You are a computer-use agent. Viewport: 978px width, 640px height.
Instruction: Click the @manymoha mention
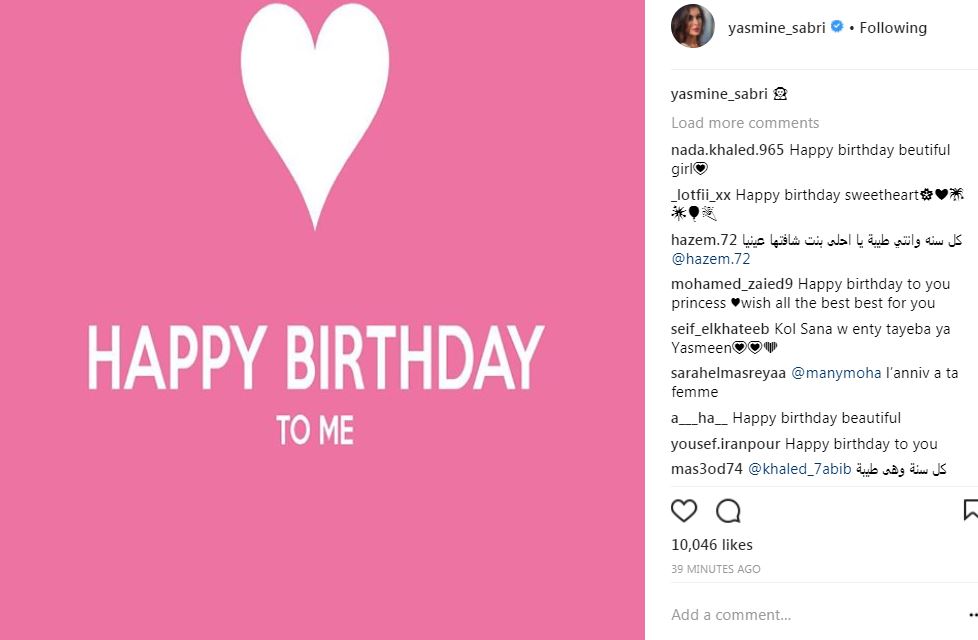(x=836, y=373)
